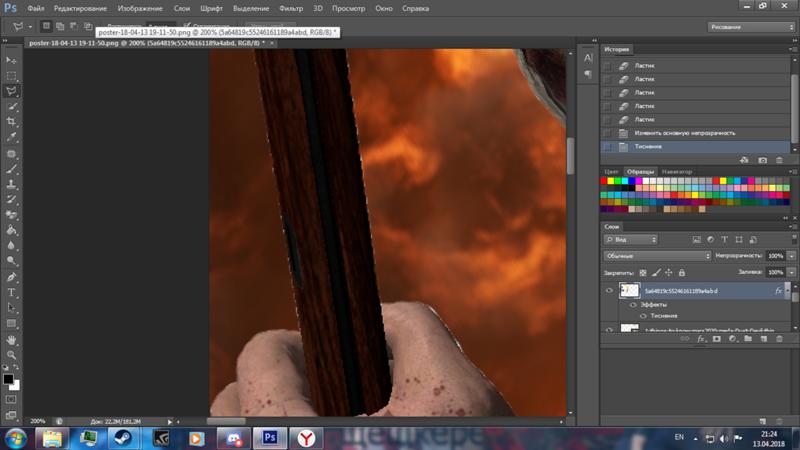Open the Выделение menu
Image resolution: width=800 pixels, height=450 pixels.
251,9
